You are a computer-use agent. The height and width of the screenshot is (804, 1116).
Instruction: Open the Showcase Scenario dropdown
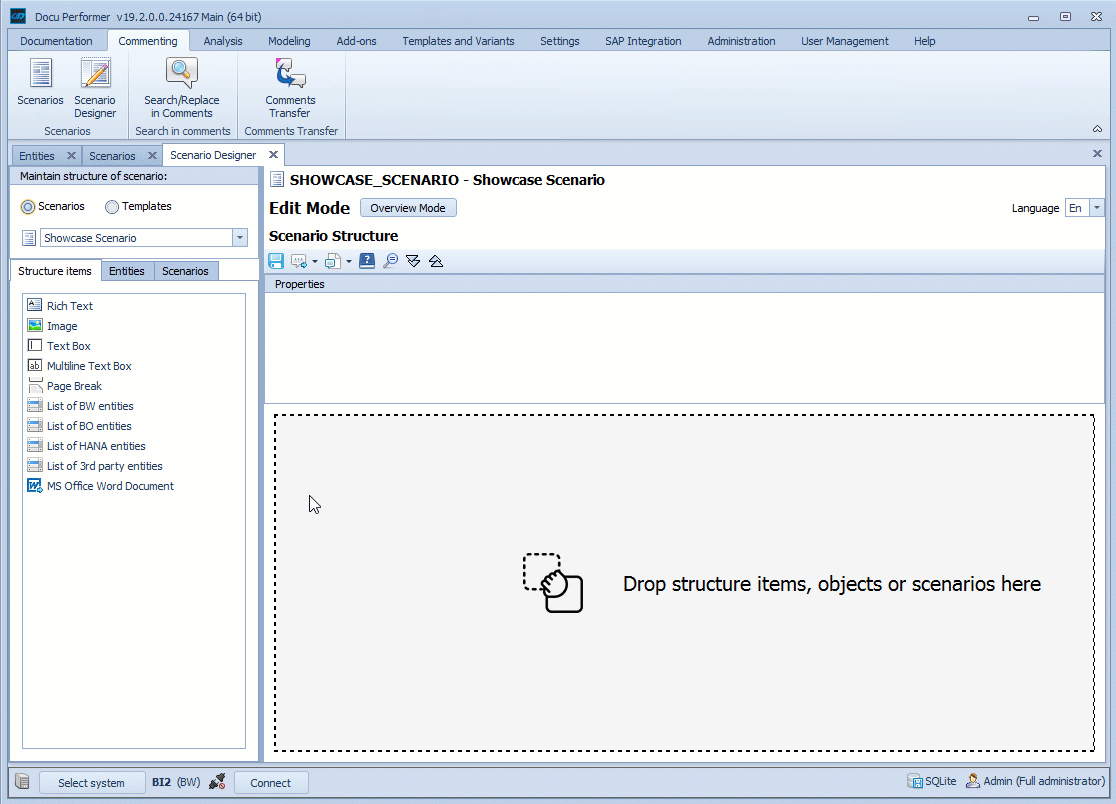[237, 238]
